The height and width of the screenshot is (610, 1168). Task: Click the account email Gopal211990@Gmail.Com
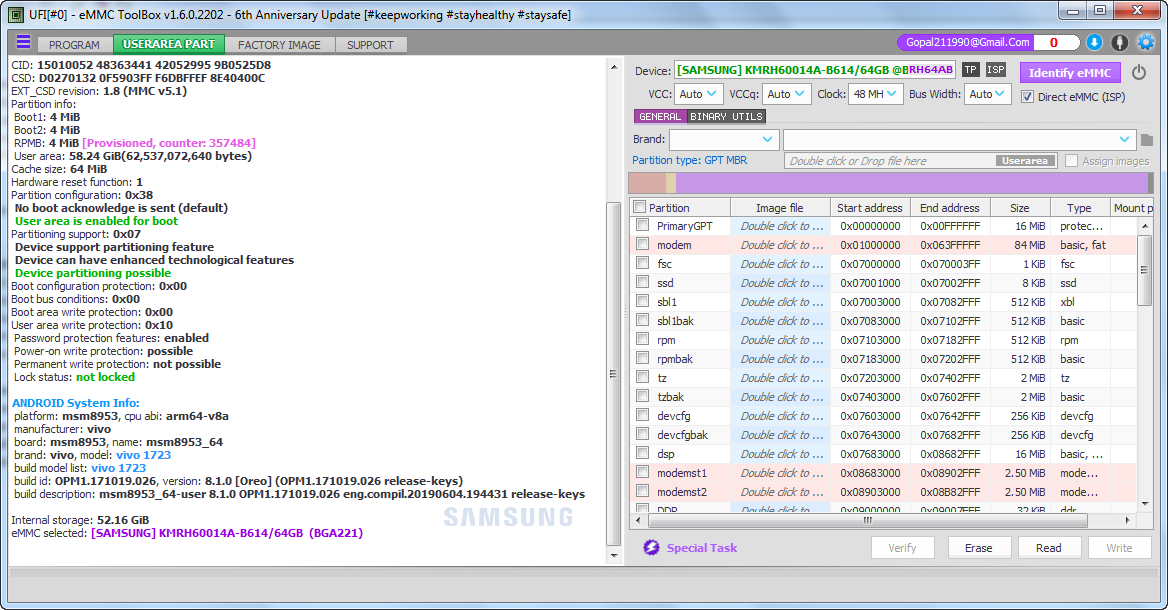click(x=968, y=42)
